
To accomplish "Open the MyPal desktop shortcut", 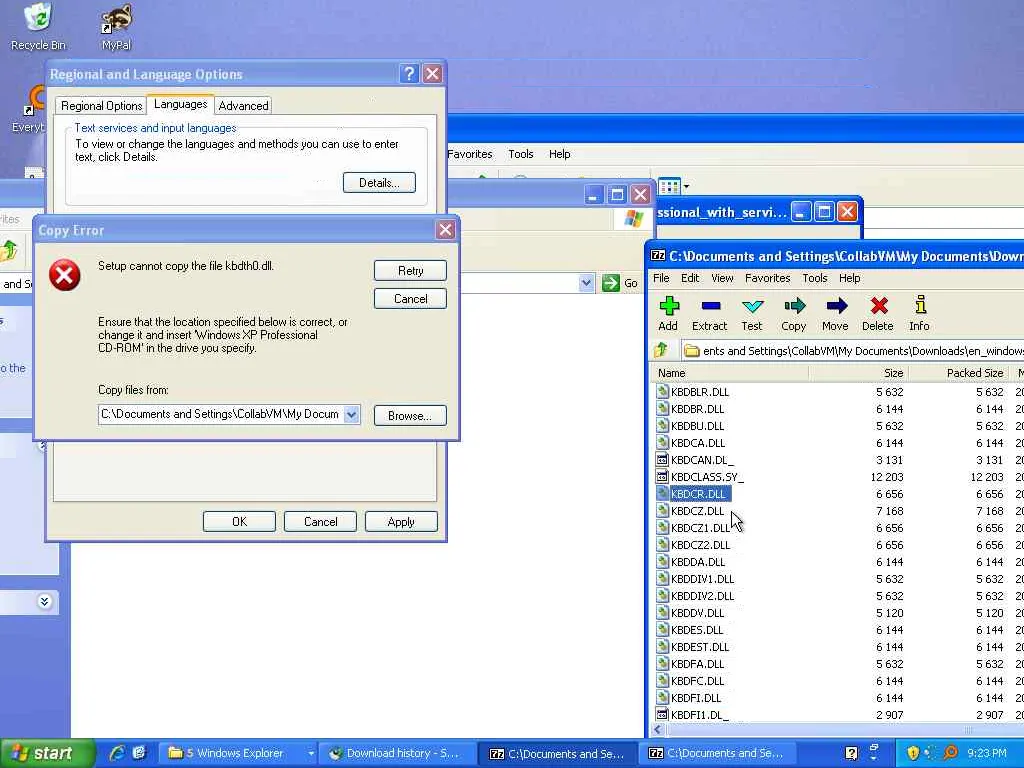I will (x=116, y=26).
